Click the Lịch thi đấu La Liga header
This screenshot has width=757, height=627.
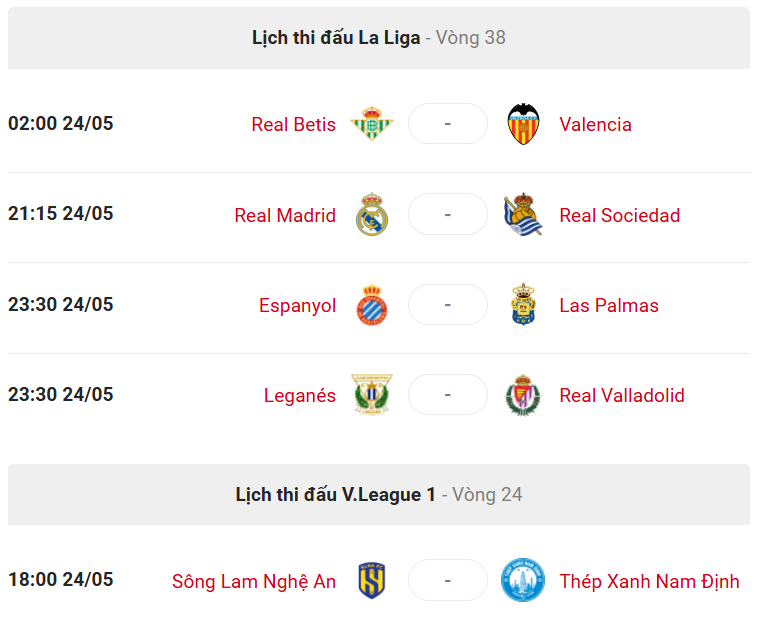[x=378, y=38]
